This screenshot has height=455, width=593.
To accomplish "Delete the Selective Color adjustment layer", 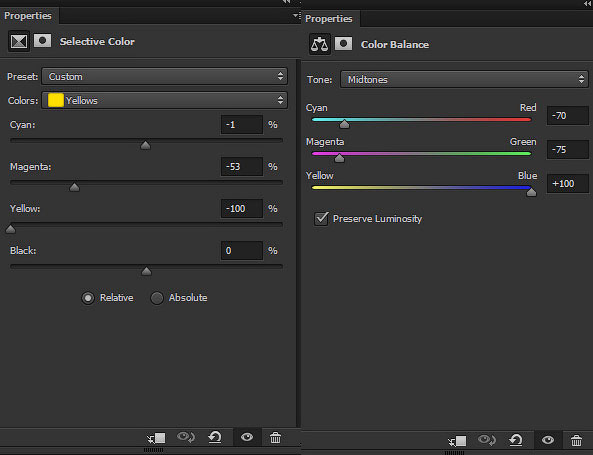I will coord(275,438).
